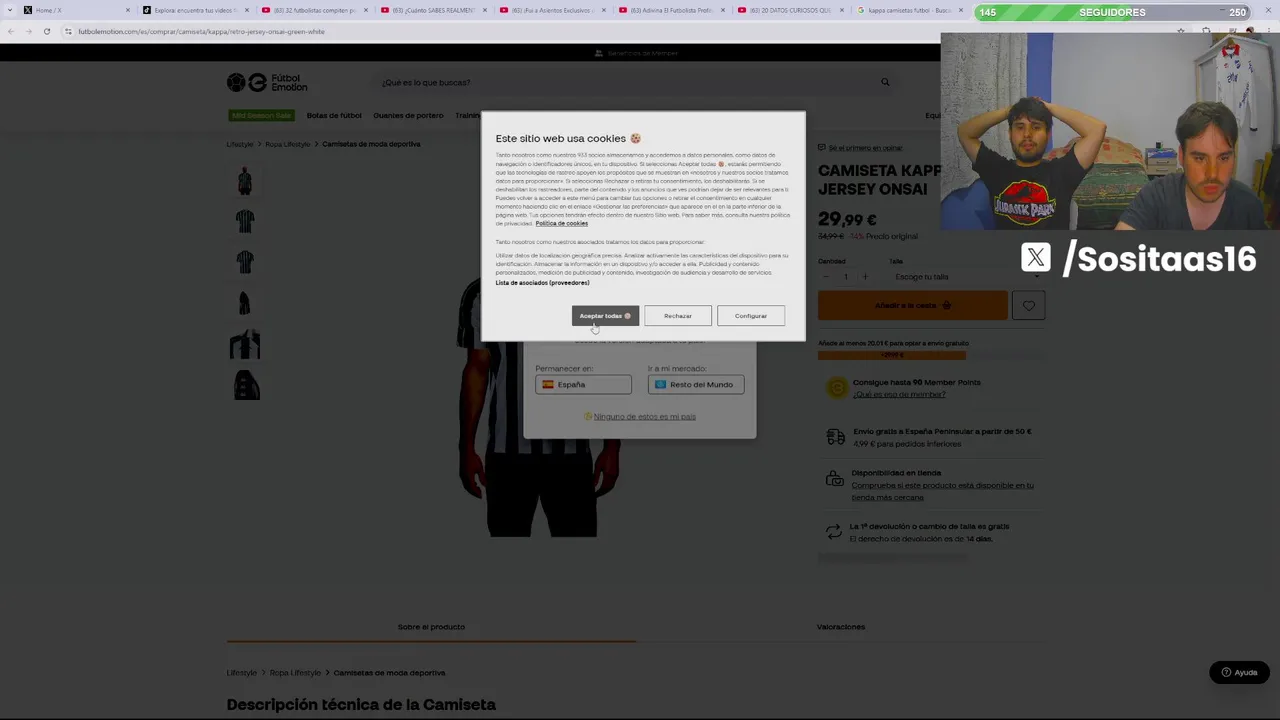Open the Guantes de portero menu

pyautogui.click(x=408, y=115)
